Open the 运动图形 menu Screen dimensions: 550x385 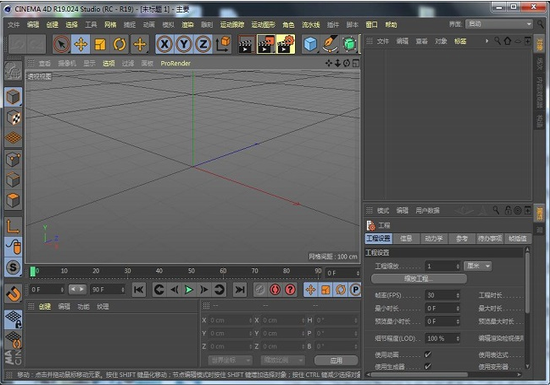(x=263, y=25)
